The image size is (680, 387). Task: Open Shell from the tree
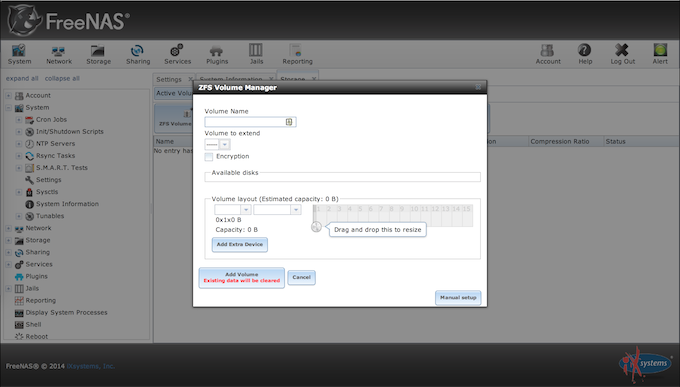pos(33,325)
